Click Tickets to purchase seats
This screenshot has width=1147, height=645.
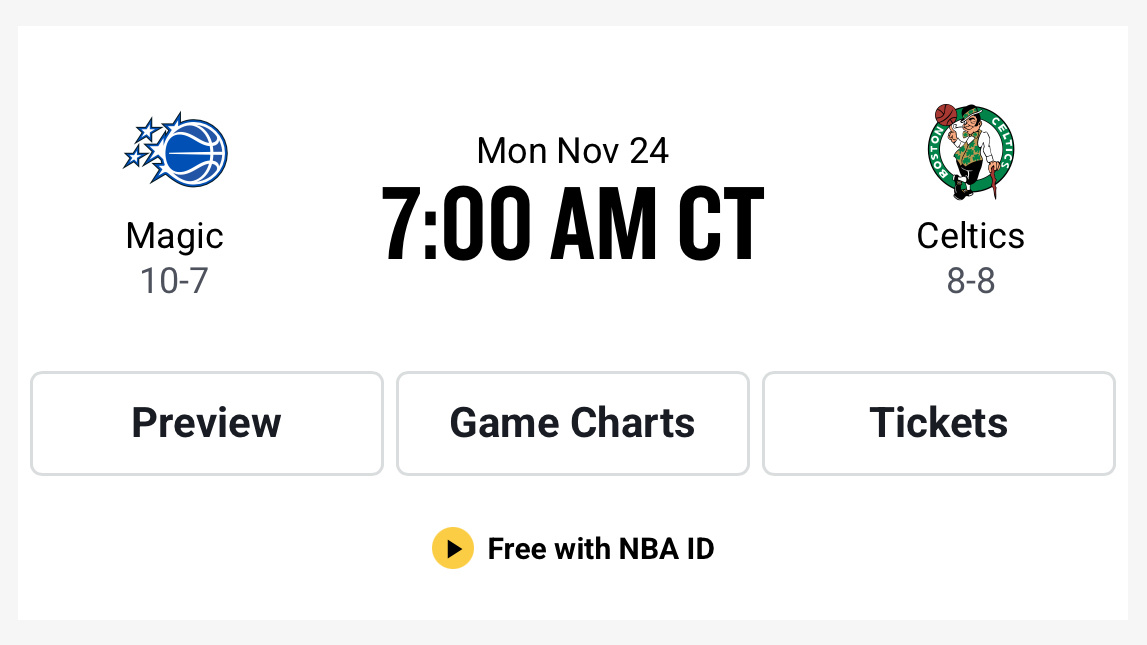[938, 423]
